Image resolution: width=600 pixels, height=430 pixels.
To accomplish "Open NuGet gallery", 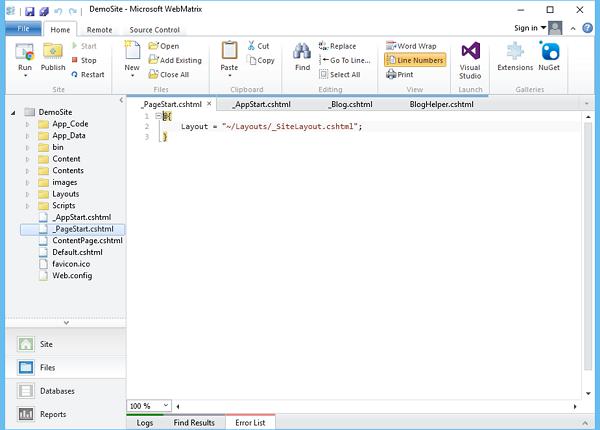I will click(x=549, y=56).
